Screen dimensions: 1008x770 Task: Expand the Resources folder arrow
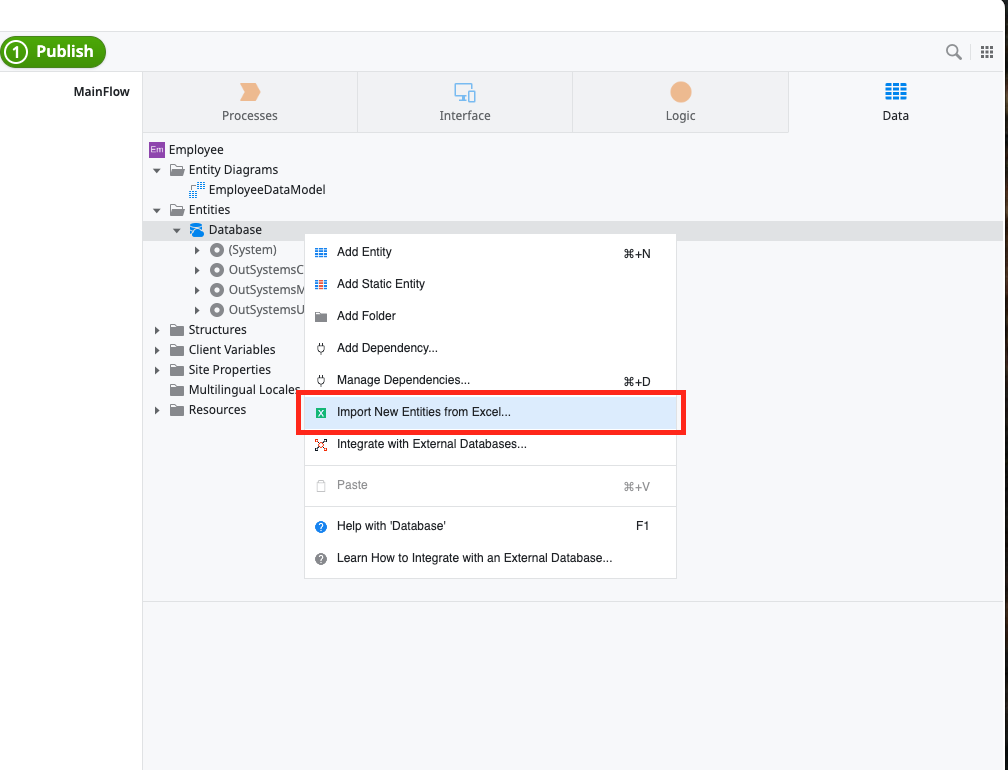point(158,409)
